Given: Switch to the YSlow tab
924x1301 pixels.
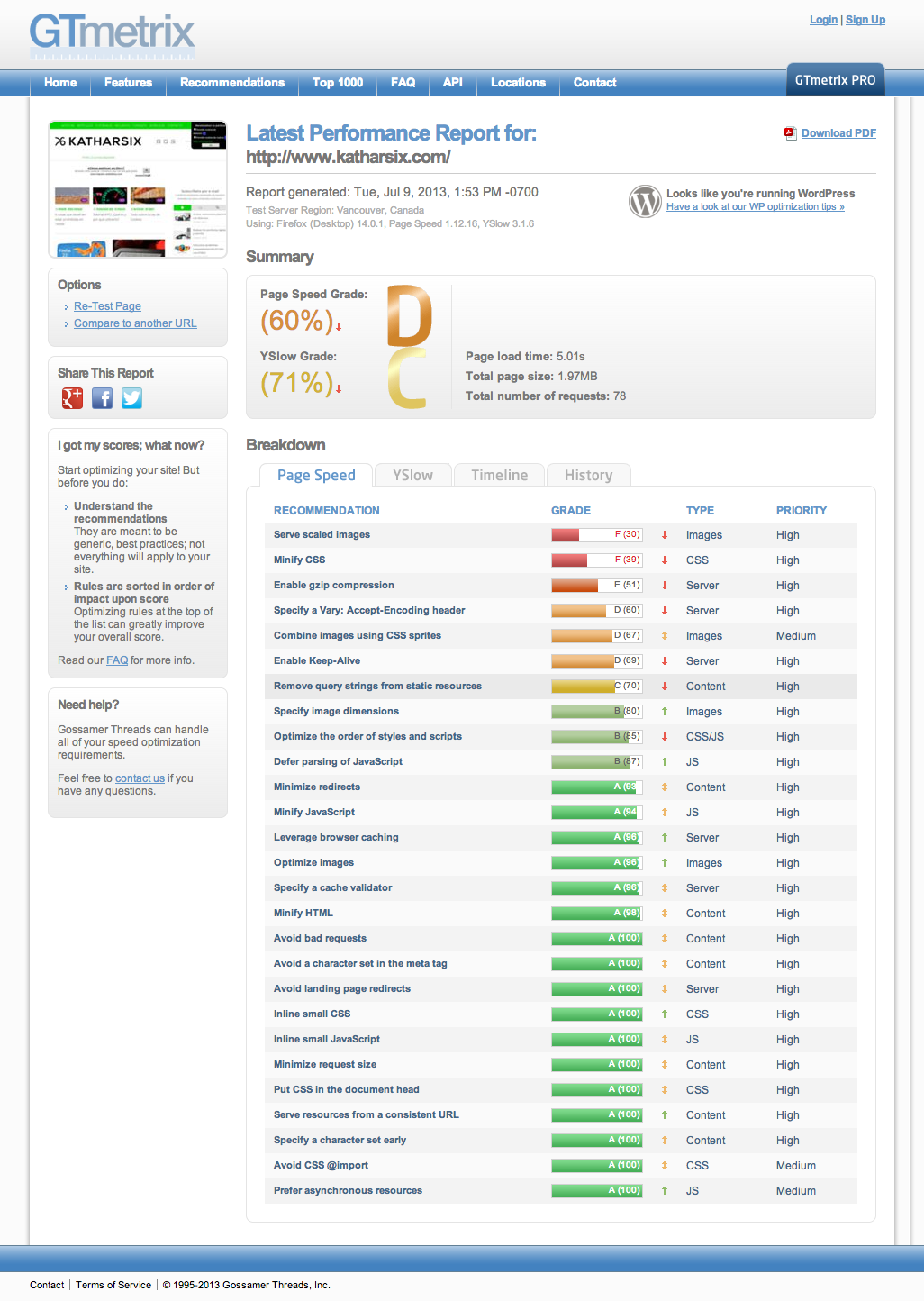Looking at the screenshot, I should coord(412,476).
